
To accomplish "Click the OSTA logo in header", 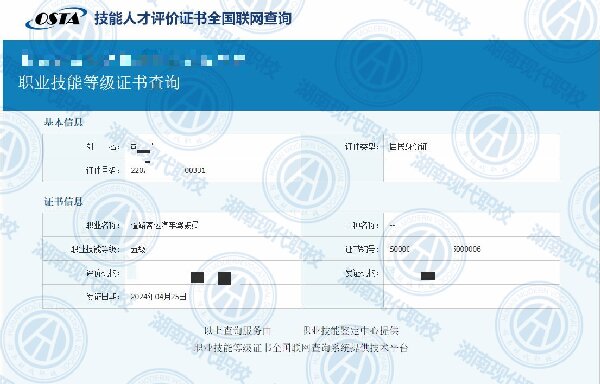I will coord(56,18).
